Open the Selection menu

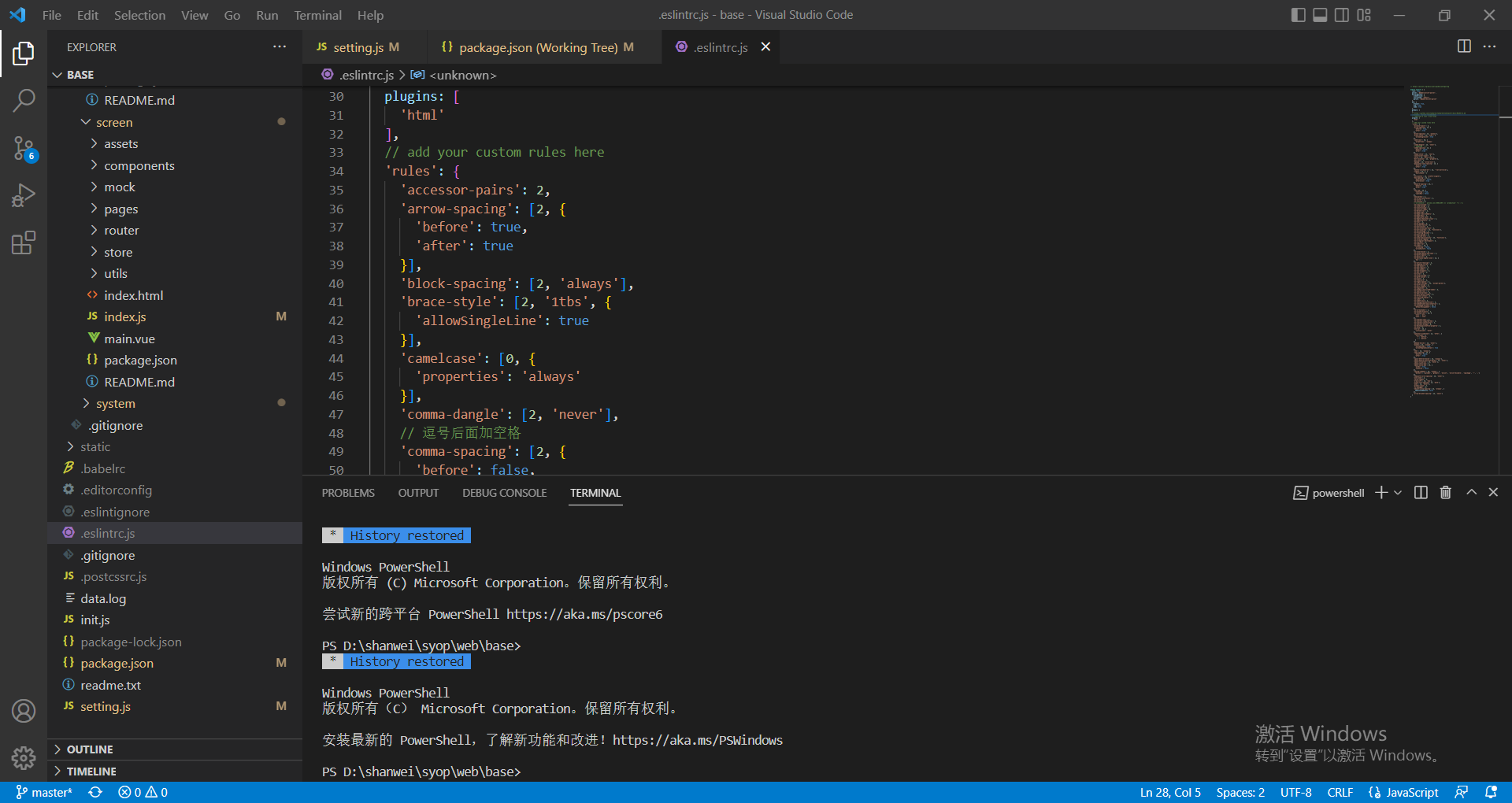coord(139,15)
